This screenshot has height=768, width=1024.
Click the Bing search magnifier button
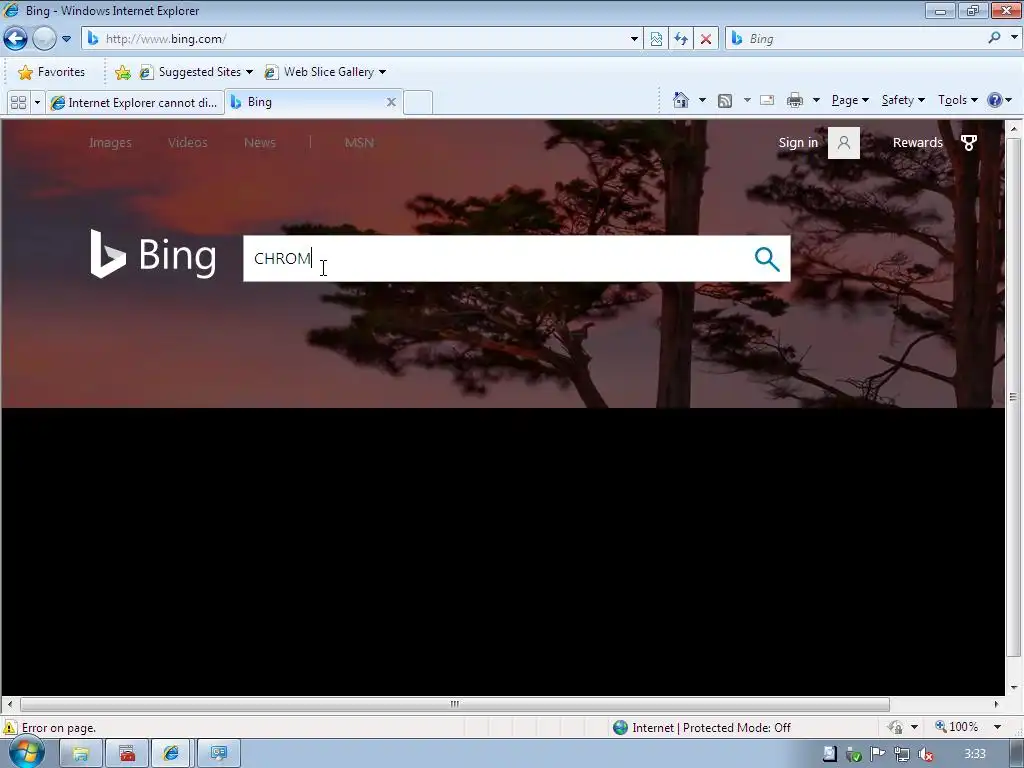pos(767,259)
